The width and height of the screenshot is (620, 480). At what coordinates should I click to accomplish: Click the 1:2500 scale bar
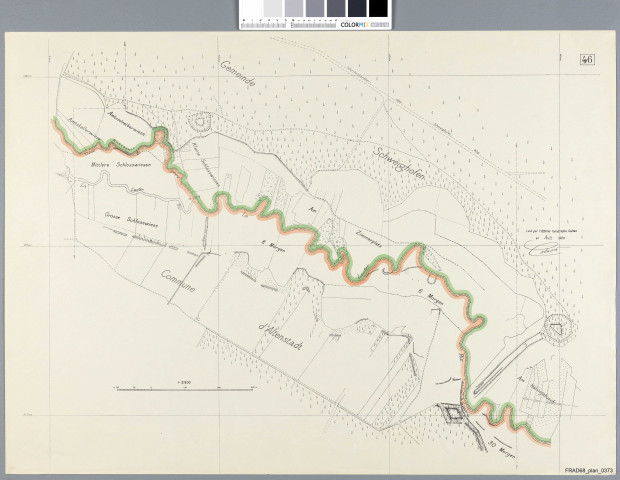[182, 385]
